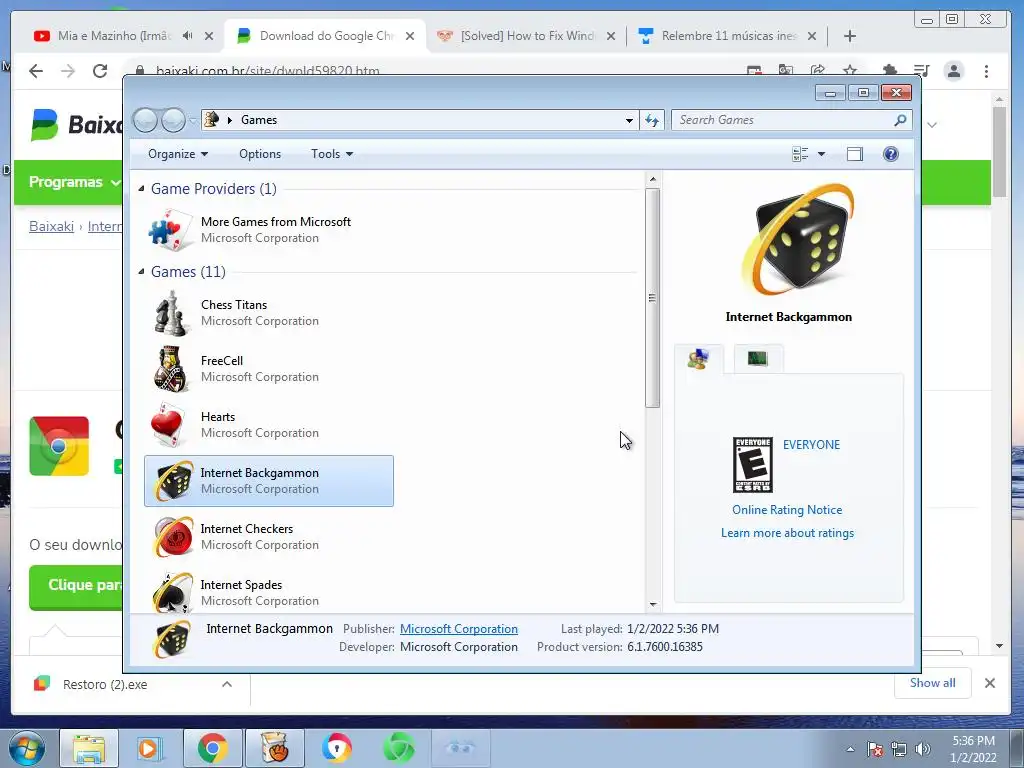Image resolution: width=1024 pixels, height=768 pixels.
Task: Click the large Internet Backgammon preview image
Action: tap(797, 240)
